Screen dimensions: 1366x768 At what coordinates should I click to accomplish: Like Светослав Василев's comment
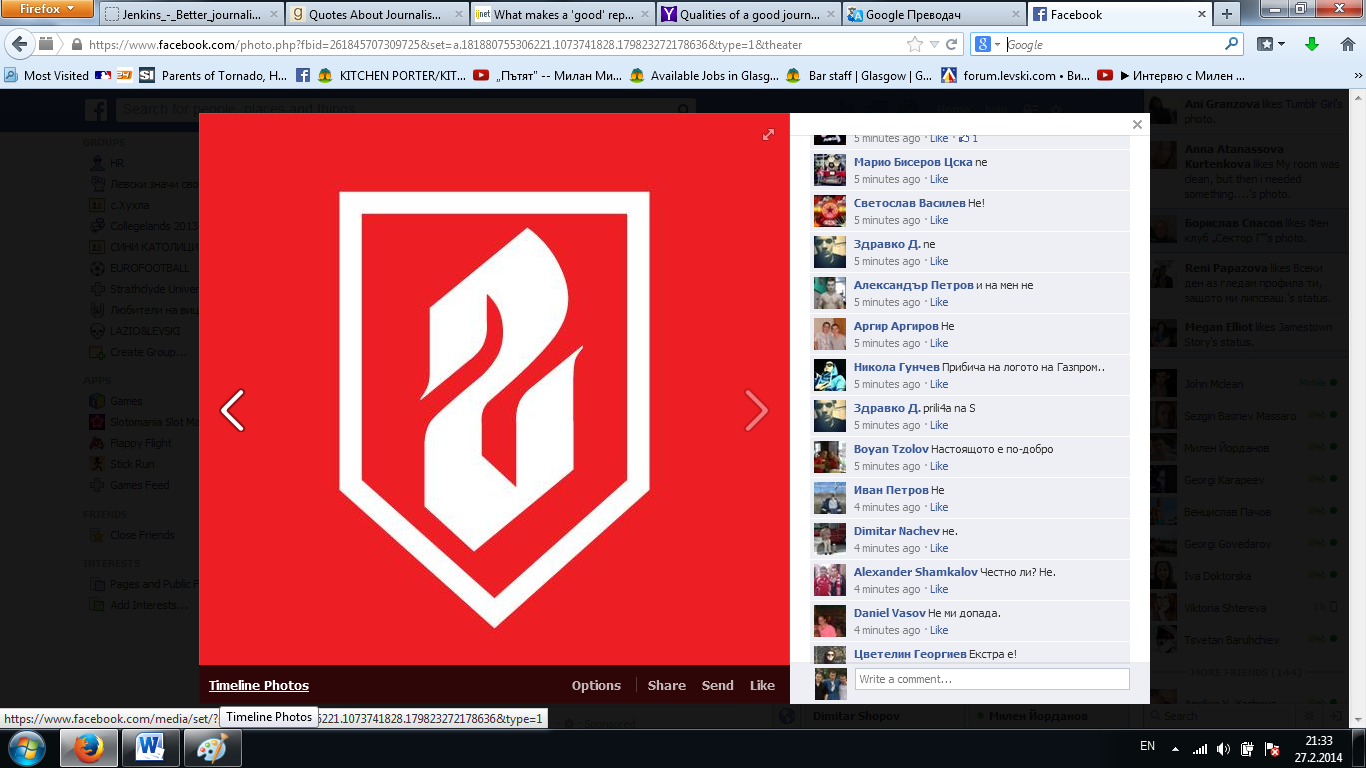point(939,220)
